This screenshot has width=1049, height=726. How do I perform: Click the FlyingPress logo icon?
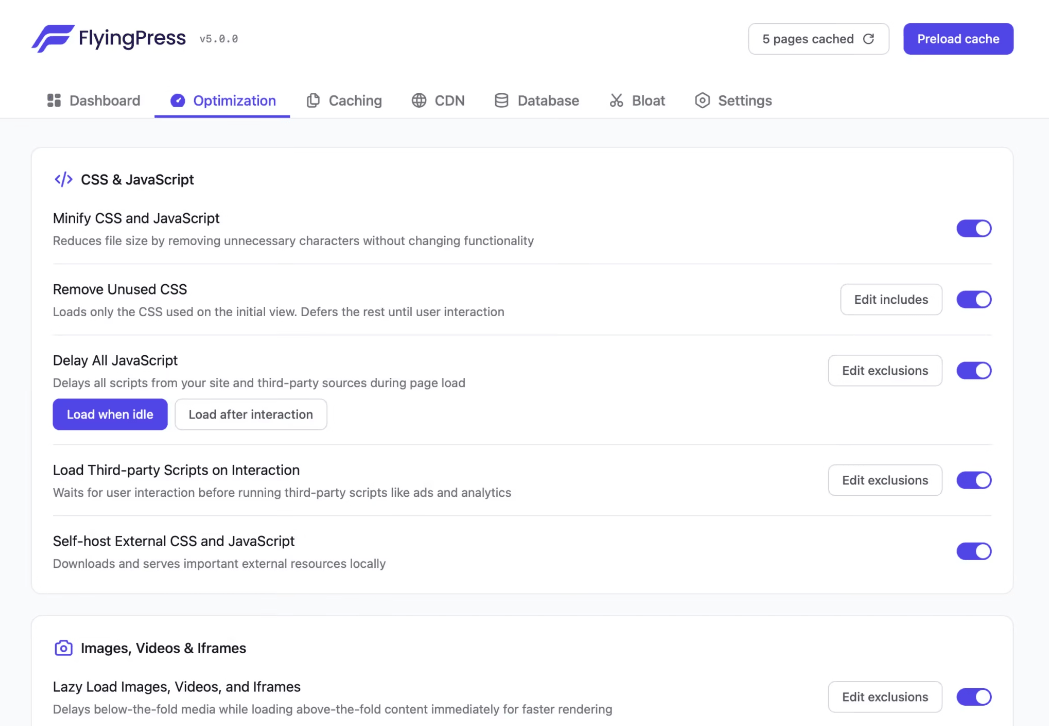point(52,39)
